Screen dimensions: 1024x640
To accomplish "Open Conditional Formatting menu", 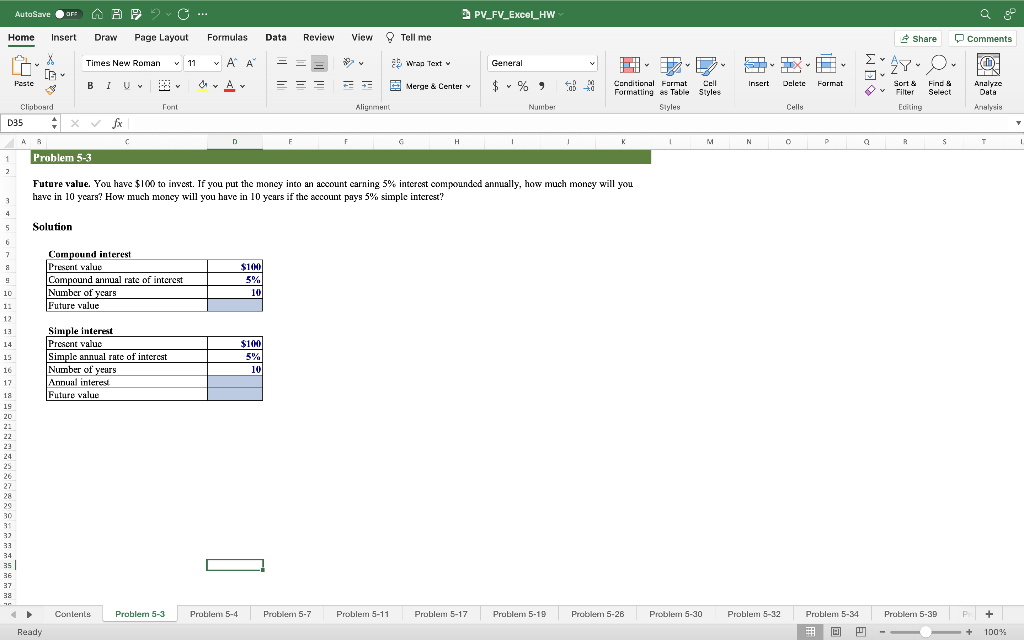I will pyautogui.click(x=633, y=76).
